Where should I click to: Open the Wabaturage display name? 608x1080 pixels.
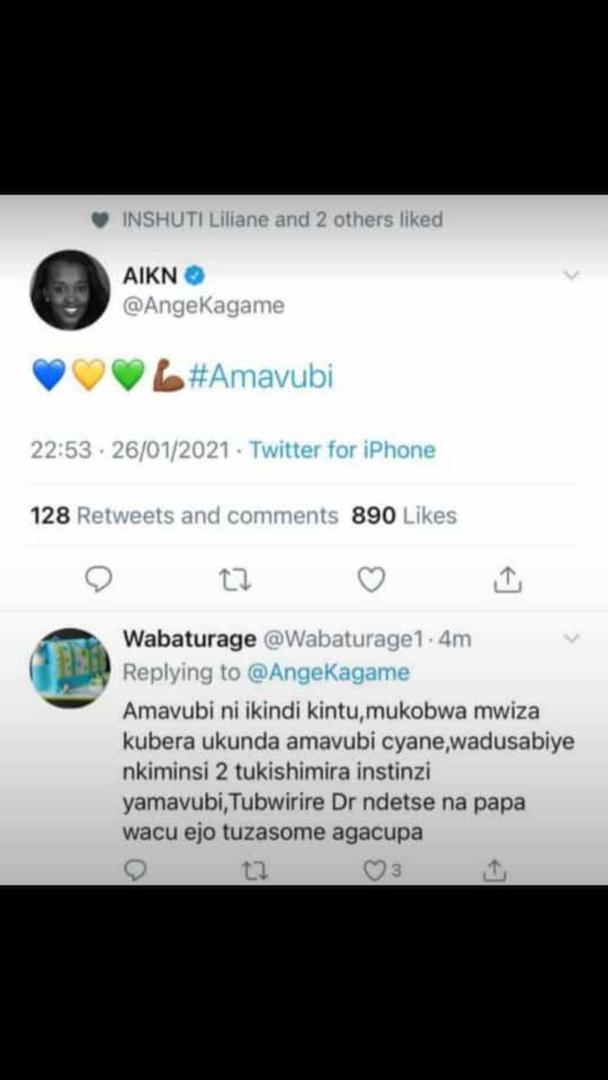pos(189,640)
